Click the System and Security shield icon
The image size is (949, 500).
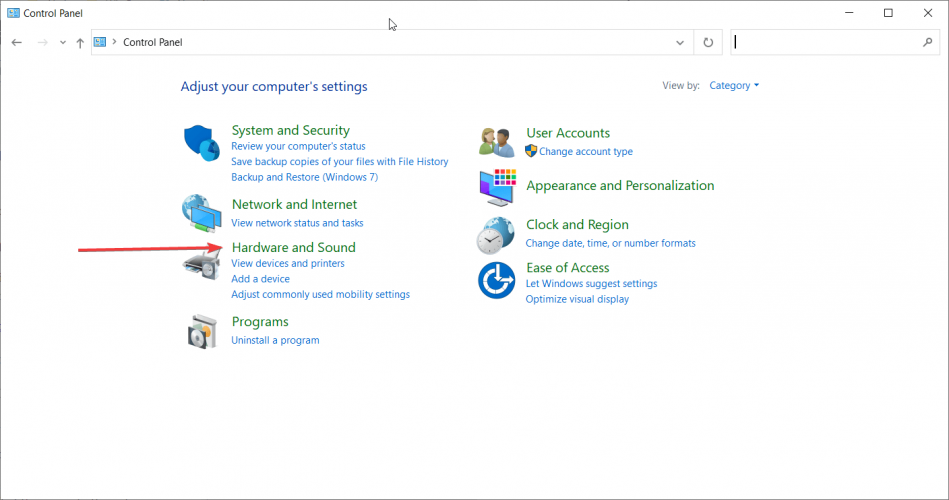[x=201, y=143]
